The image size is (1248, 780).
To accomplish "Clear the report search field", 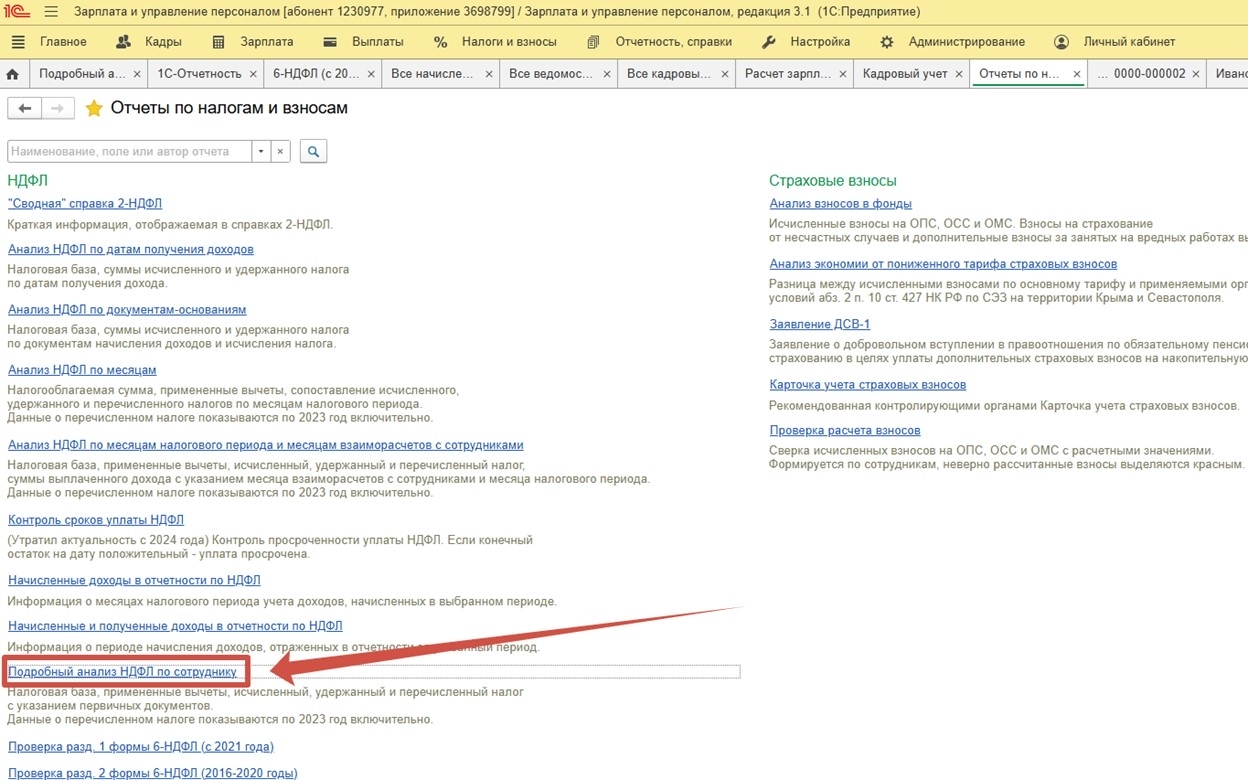I will (x=281, y=152).
